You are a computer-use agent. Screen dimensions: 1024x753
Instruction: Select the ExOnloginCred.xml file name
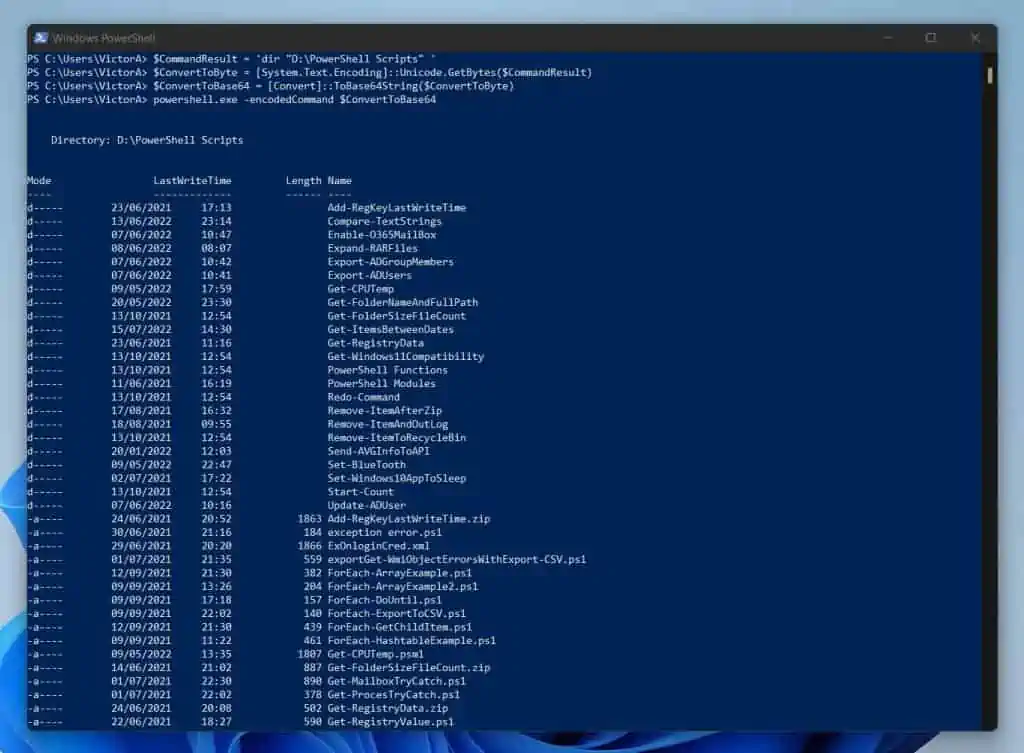click(379, 546)
